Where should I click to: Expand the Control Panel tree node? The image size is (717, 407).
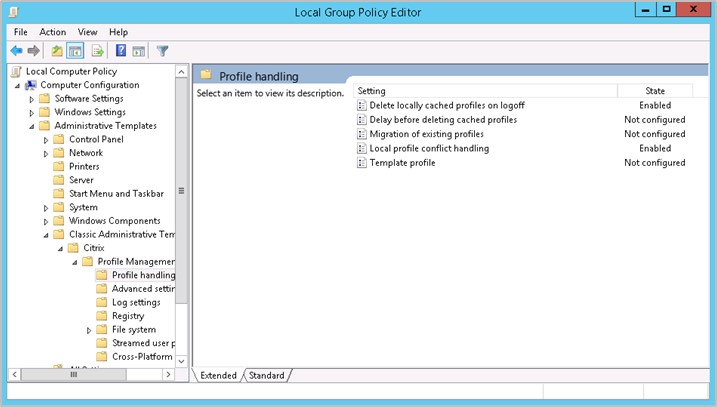point(46,140)
